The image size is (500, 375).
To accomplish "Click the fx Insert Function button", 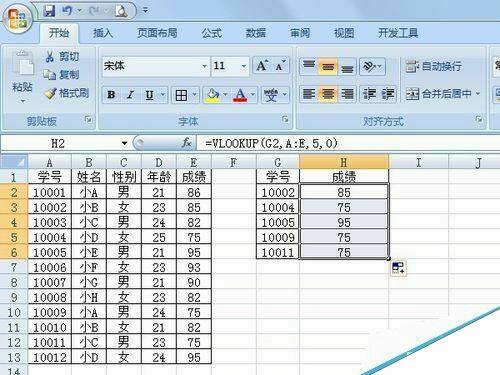I will click(x=187, y=143).
